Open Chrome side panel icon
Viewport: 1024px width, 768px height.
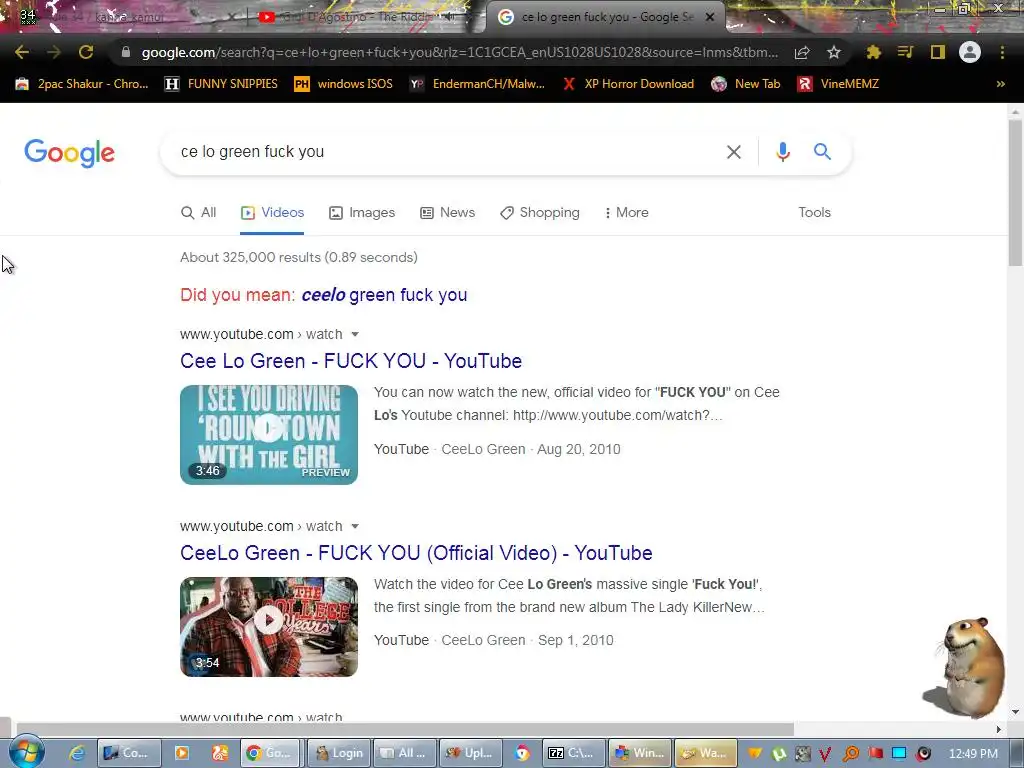[x=938, y=52]
